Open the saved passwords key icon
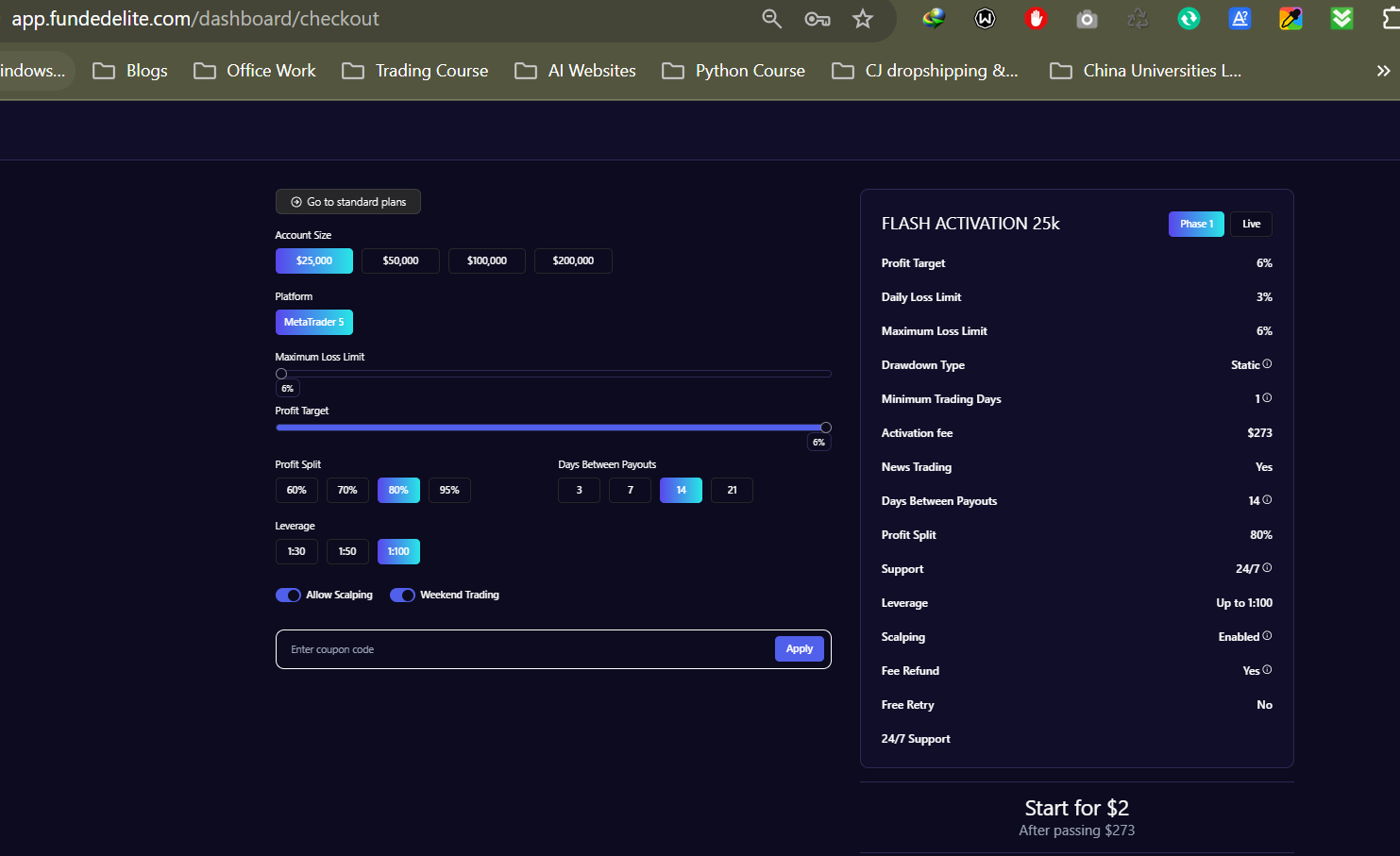The height and width of the screenshot is (856, 1400). [x=817, y=19]
